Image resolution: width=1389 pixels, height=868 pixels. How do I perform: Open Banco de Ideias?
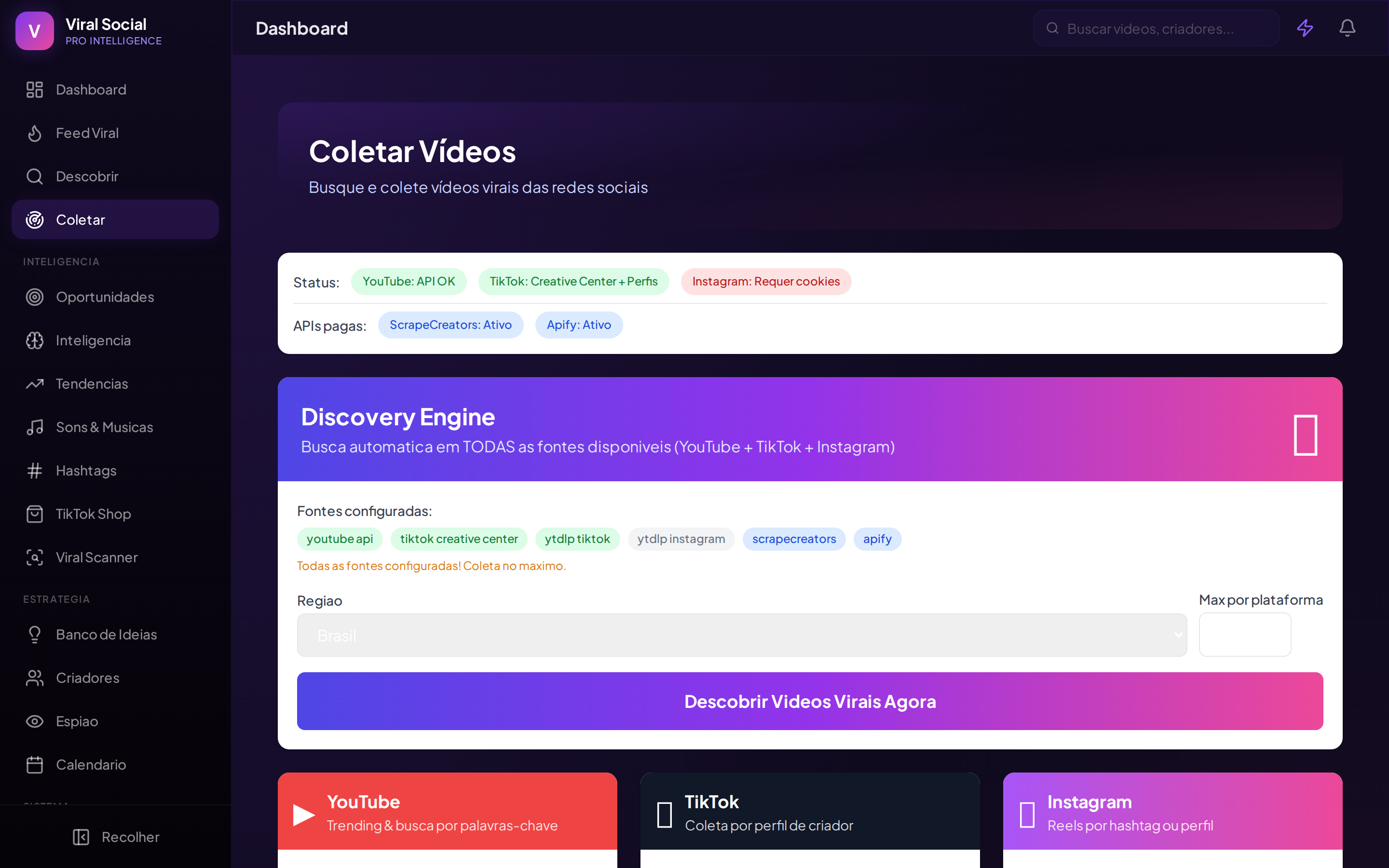(115, 634)
